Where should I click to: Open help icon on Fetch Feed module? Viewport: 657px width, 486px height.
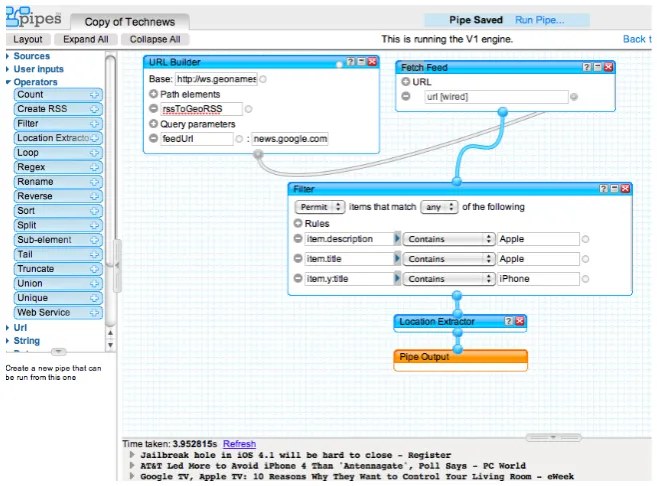587,67
